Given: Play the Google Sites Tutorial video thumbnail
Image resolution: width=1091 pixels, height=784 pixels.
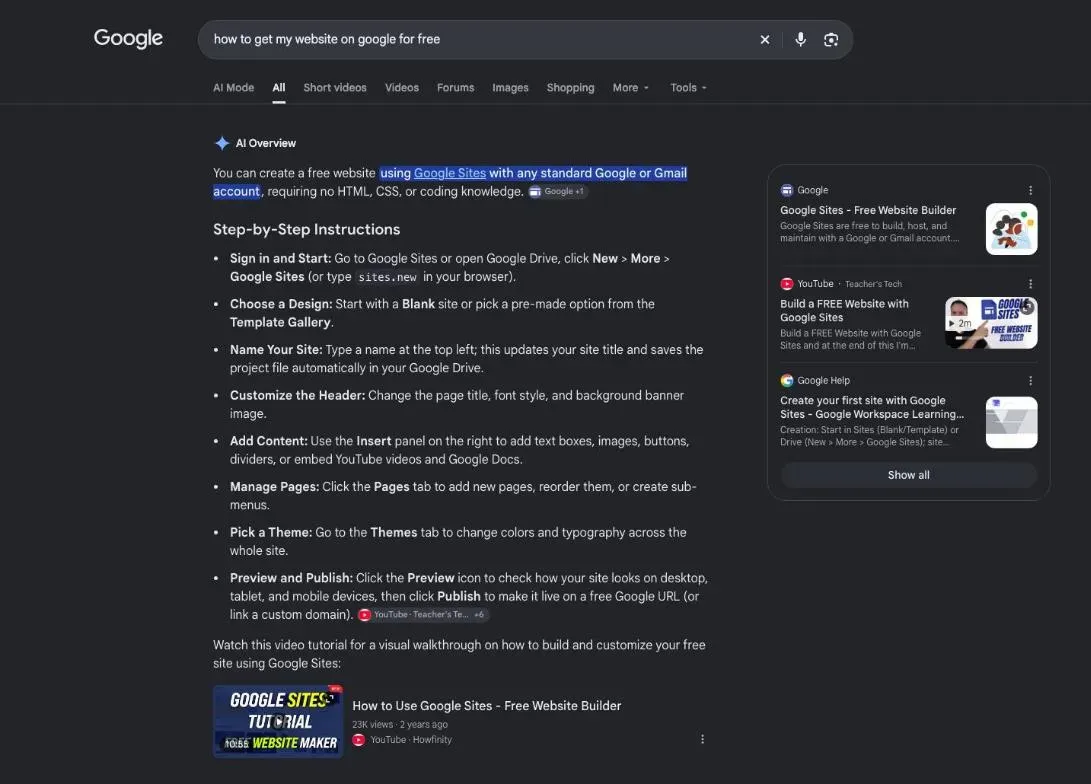Looking at the screenshot, I should pos(278,721).
